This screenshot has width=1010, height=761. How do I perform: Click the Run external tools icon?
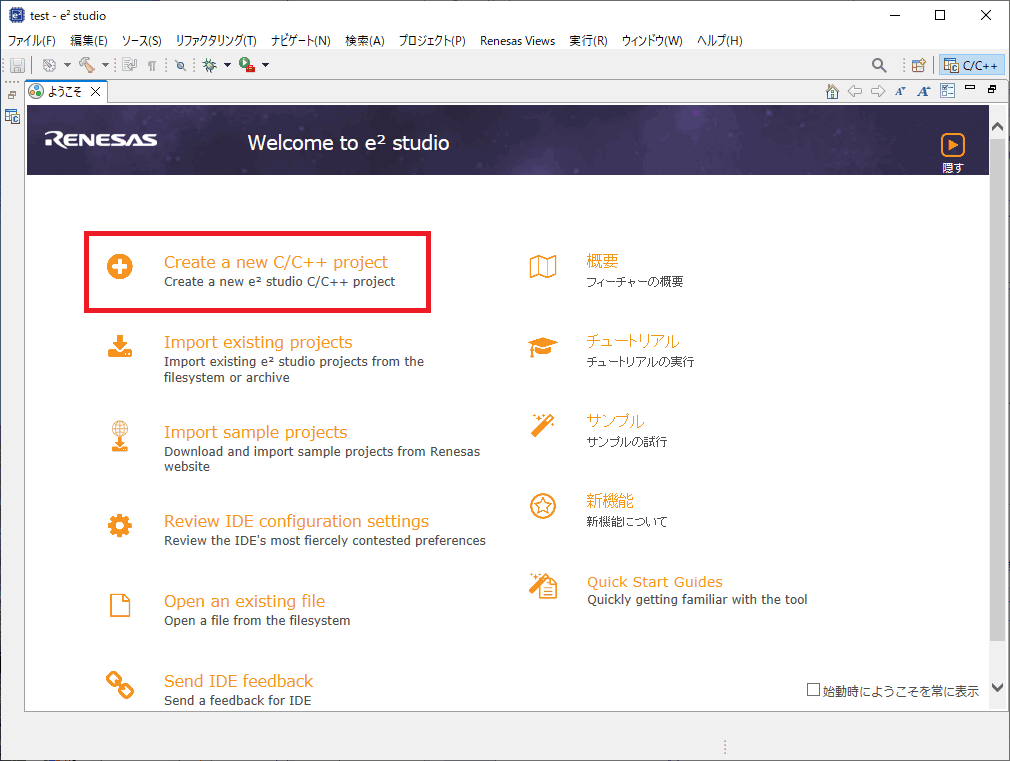tap(247, 65)
